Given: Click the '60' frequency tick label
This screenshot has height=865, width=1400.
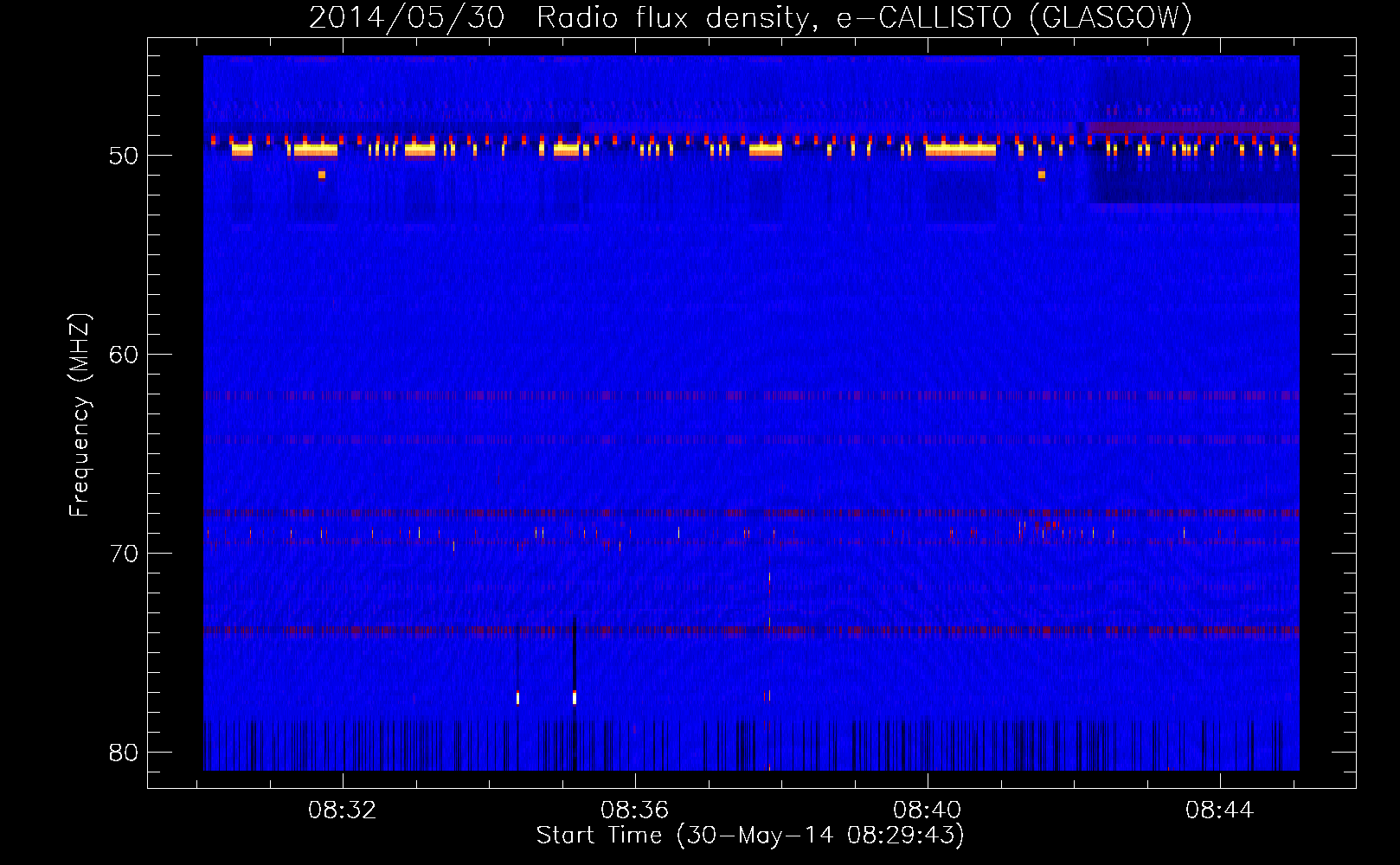Looking at the screenshot, I should click(x=124, y=355).
